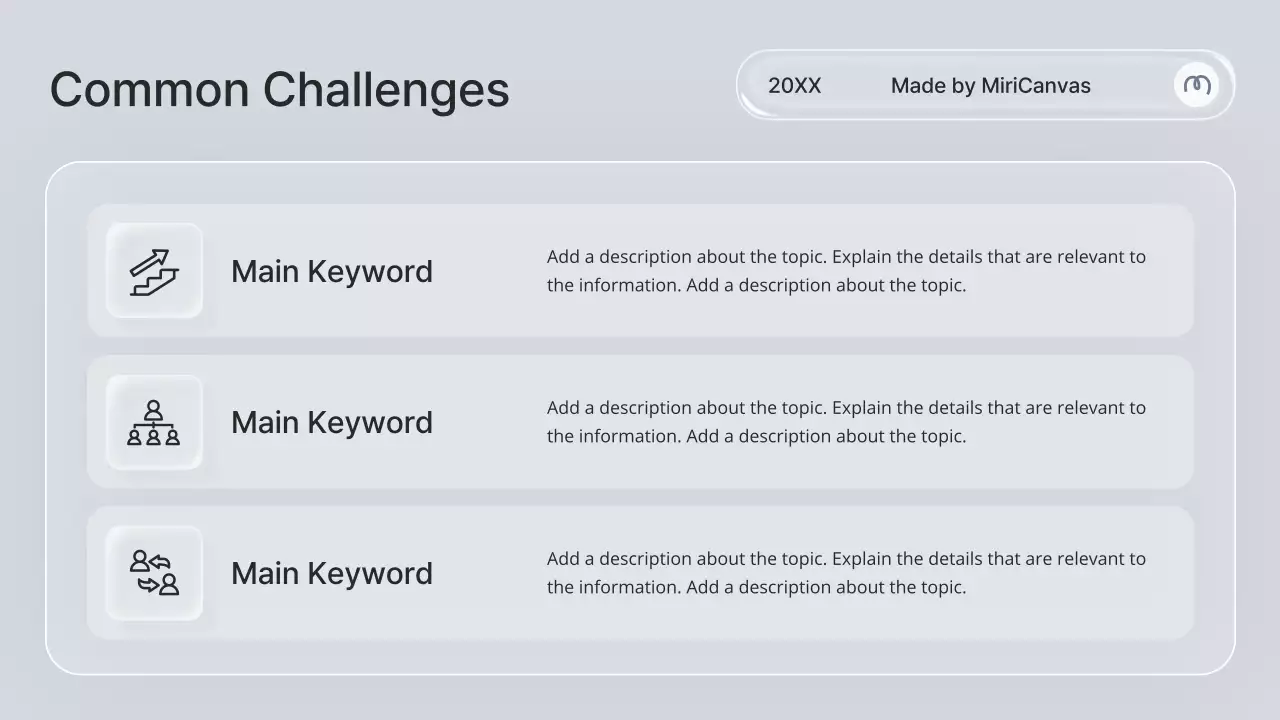Image resolution: width=1280 pixels, height=720 pixels.
Task: Click the description text in the third row
Action: (x=846, y=573)
